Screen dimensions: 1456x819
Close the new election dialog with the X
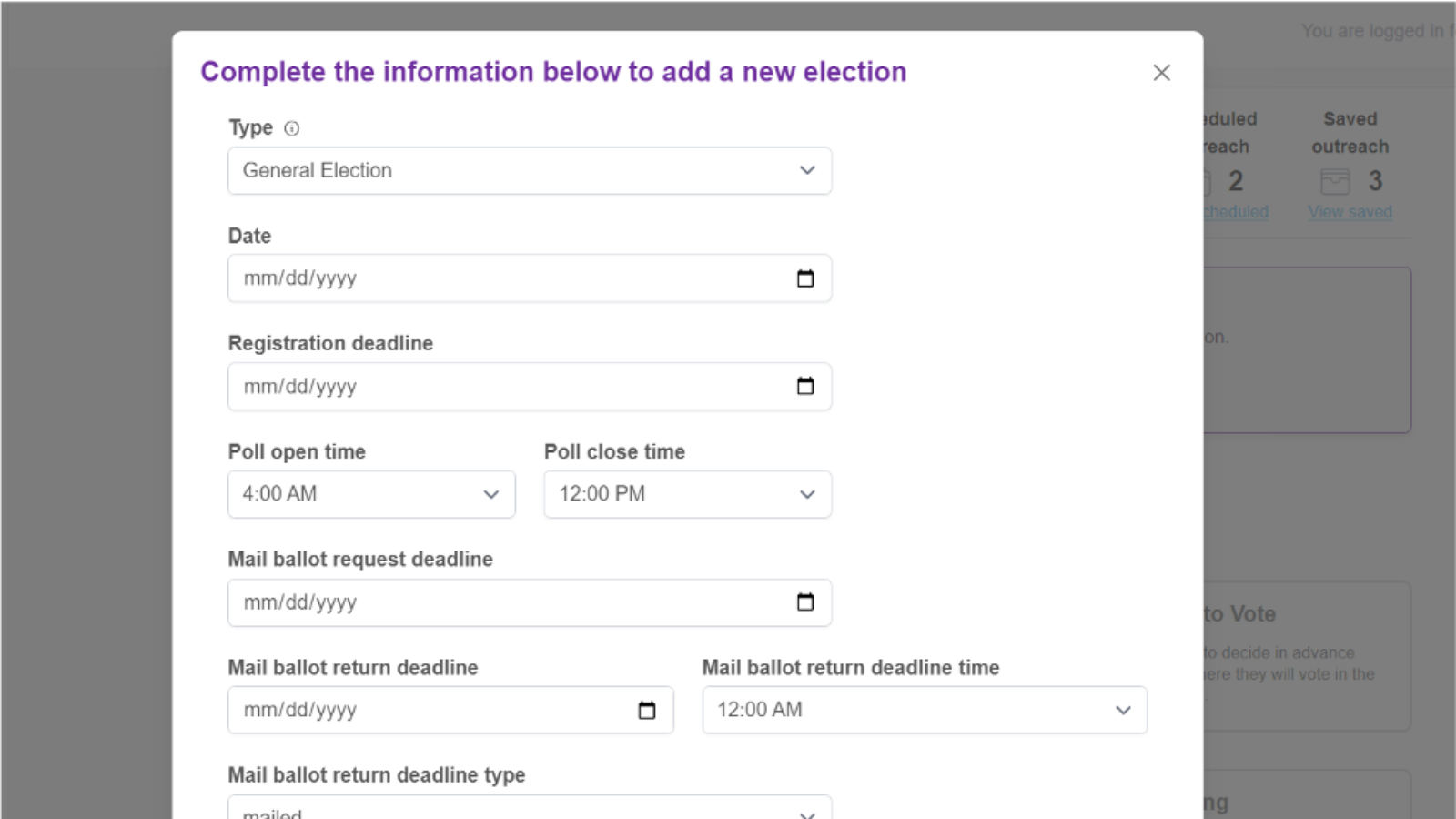pyautogui.click(x=1161, y=72)
